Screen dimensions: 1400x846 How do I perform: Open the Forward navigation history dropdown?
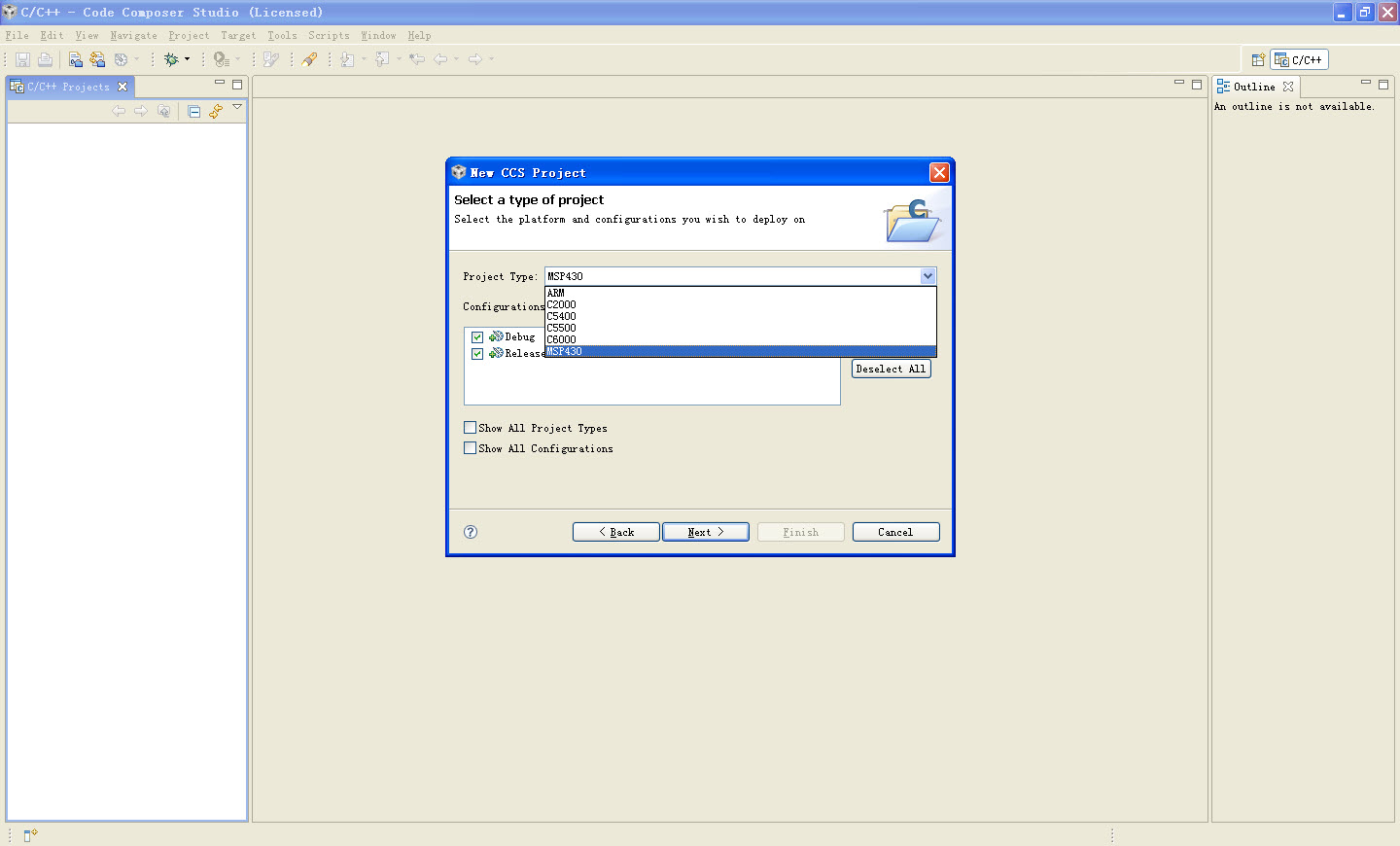[x=492, y=59]
